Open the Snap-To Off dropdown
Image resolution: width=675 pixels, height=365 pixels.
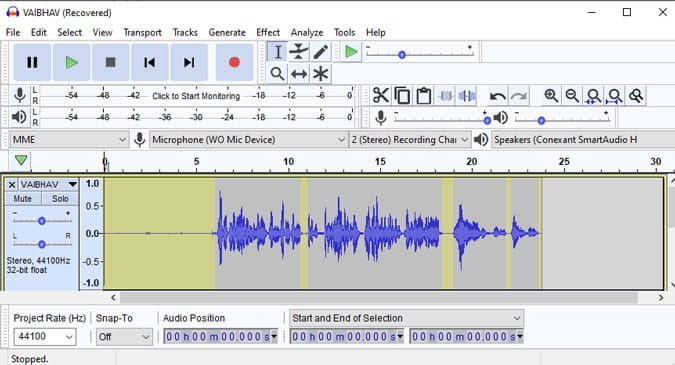coord(124,336)
